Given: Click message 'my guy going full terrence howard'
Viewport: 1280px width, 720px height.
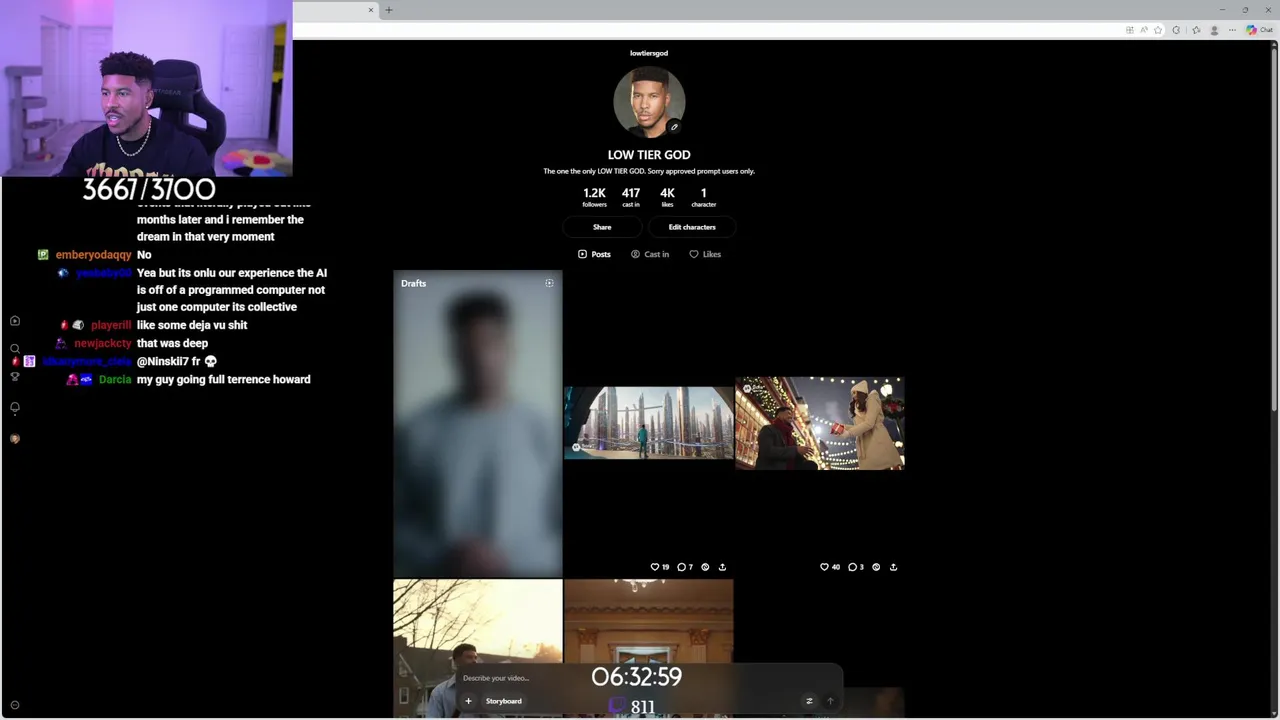Looking at the screenshot, I should 224,379.
